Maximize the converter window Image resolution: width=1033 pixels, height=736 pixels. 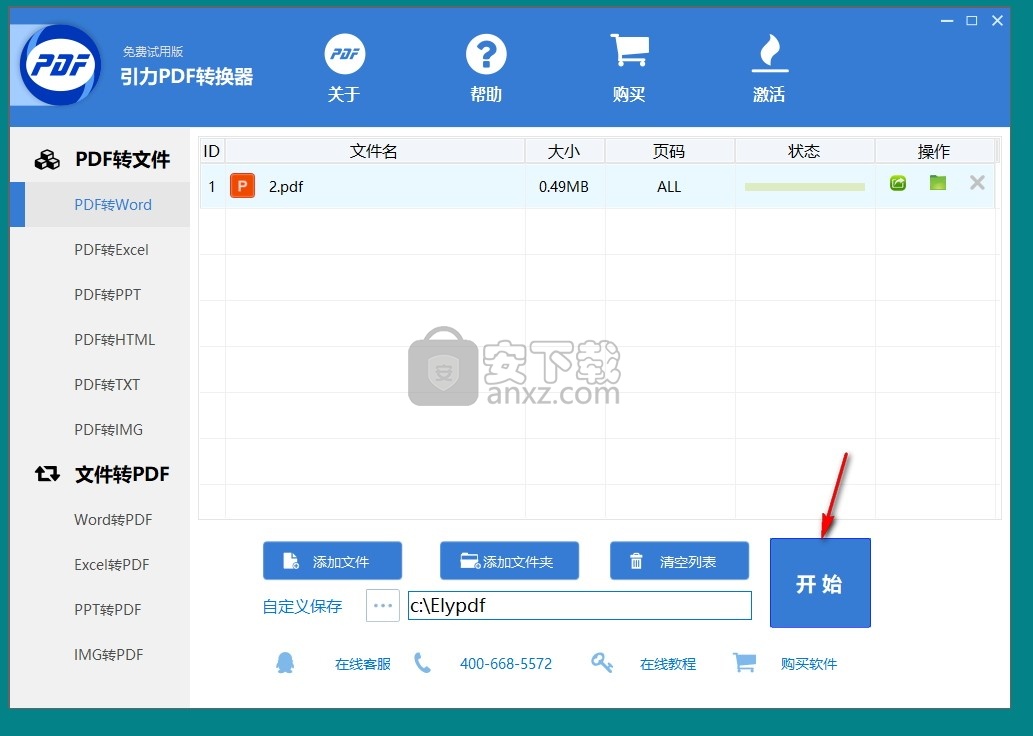972,21
